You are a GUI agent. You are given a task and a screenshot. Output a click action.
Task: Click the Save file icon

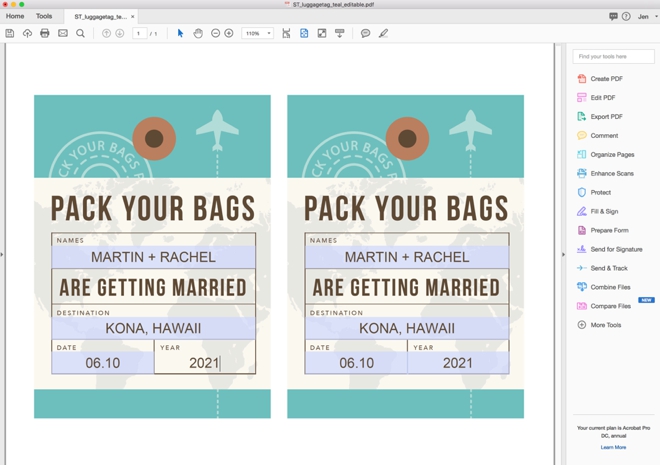pos(10,33)
